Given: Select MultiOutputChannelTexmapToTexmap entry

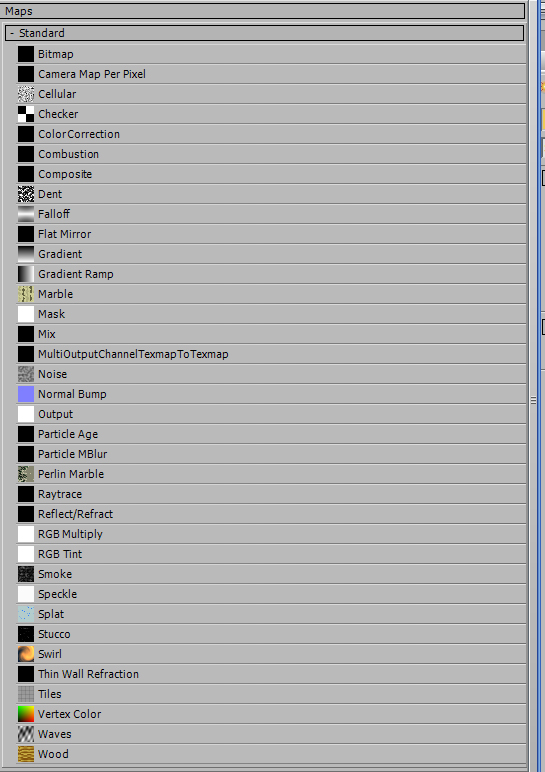Looking at the screenshot, I should (271, 354).
